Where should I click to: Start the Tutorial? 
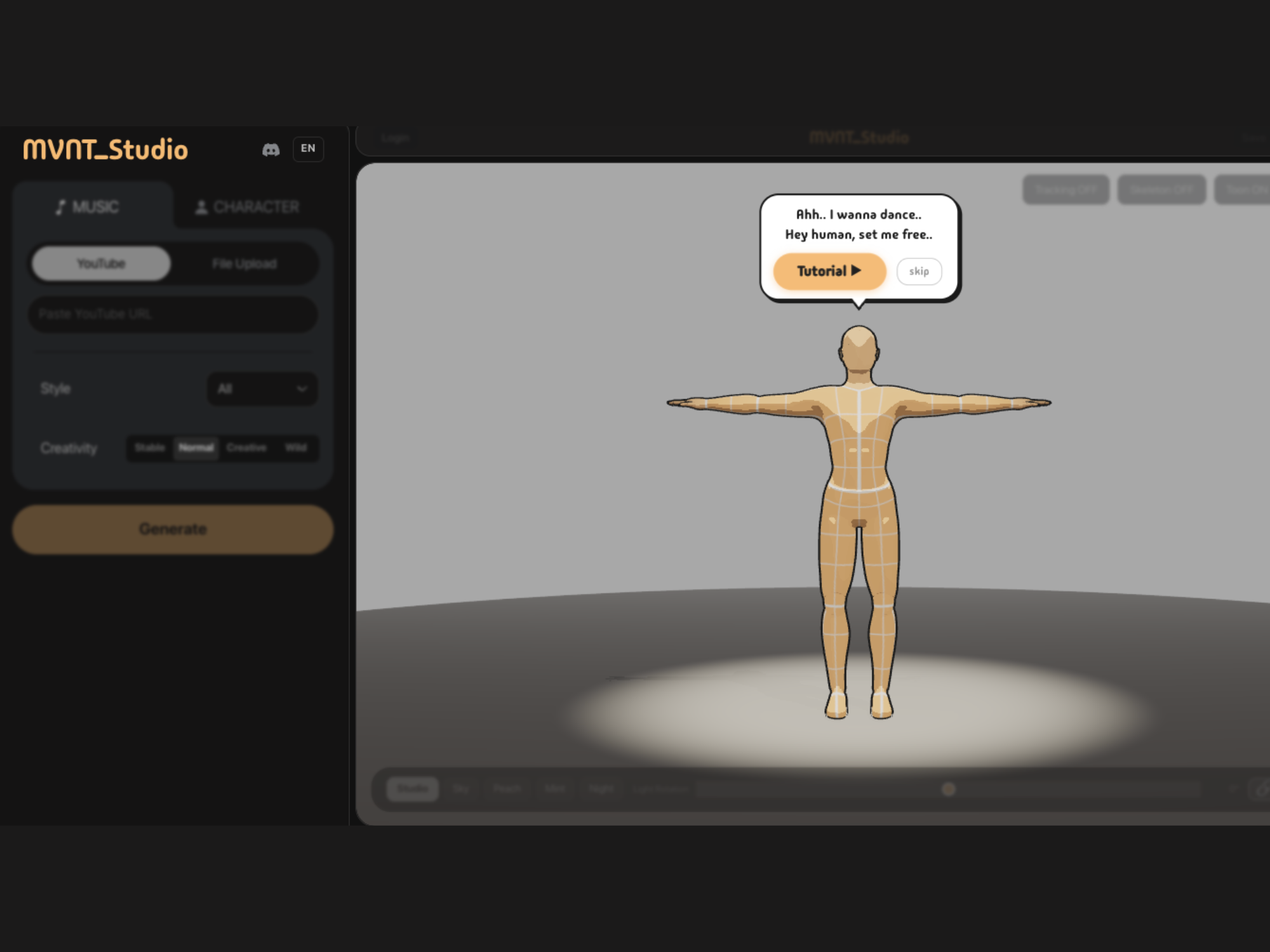829,270
